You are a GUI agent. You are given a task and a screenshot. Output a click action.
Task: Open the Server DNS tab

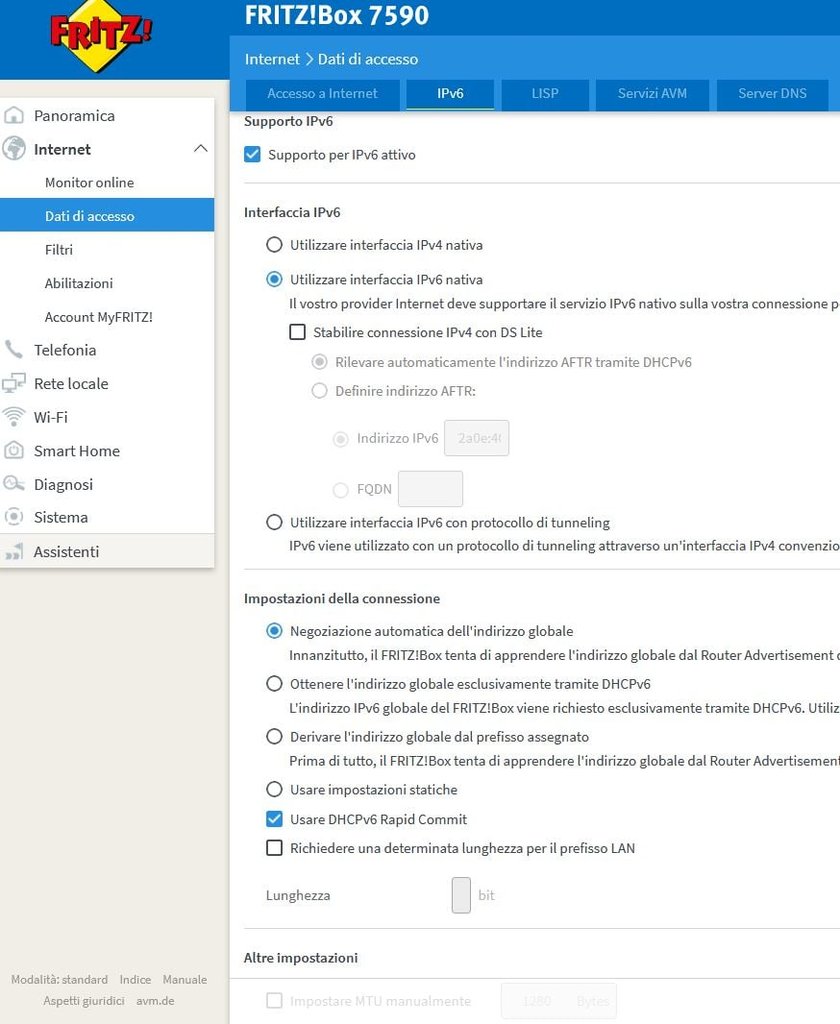pyautogui.click(x=772, y=93)
